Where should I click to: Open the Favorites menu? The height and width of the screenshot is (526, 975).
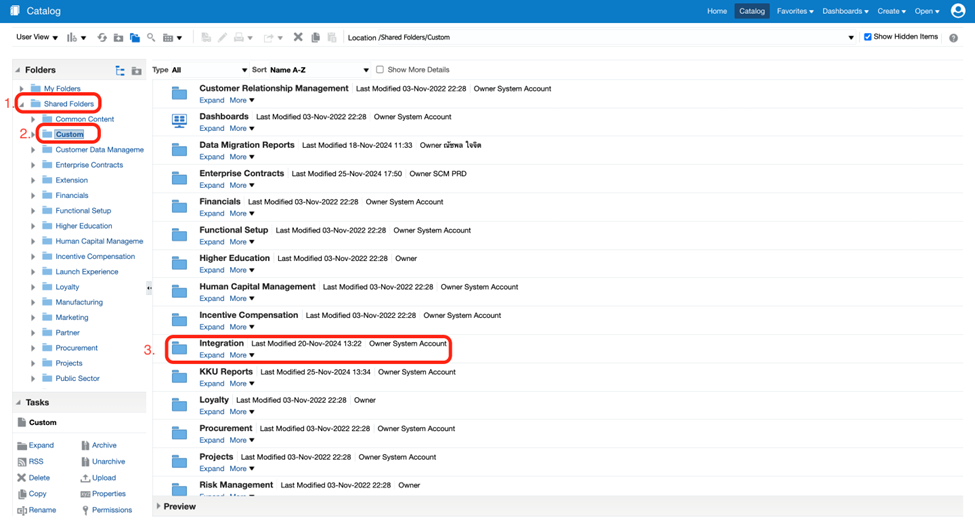[796, 11]
